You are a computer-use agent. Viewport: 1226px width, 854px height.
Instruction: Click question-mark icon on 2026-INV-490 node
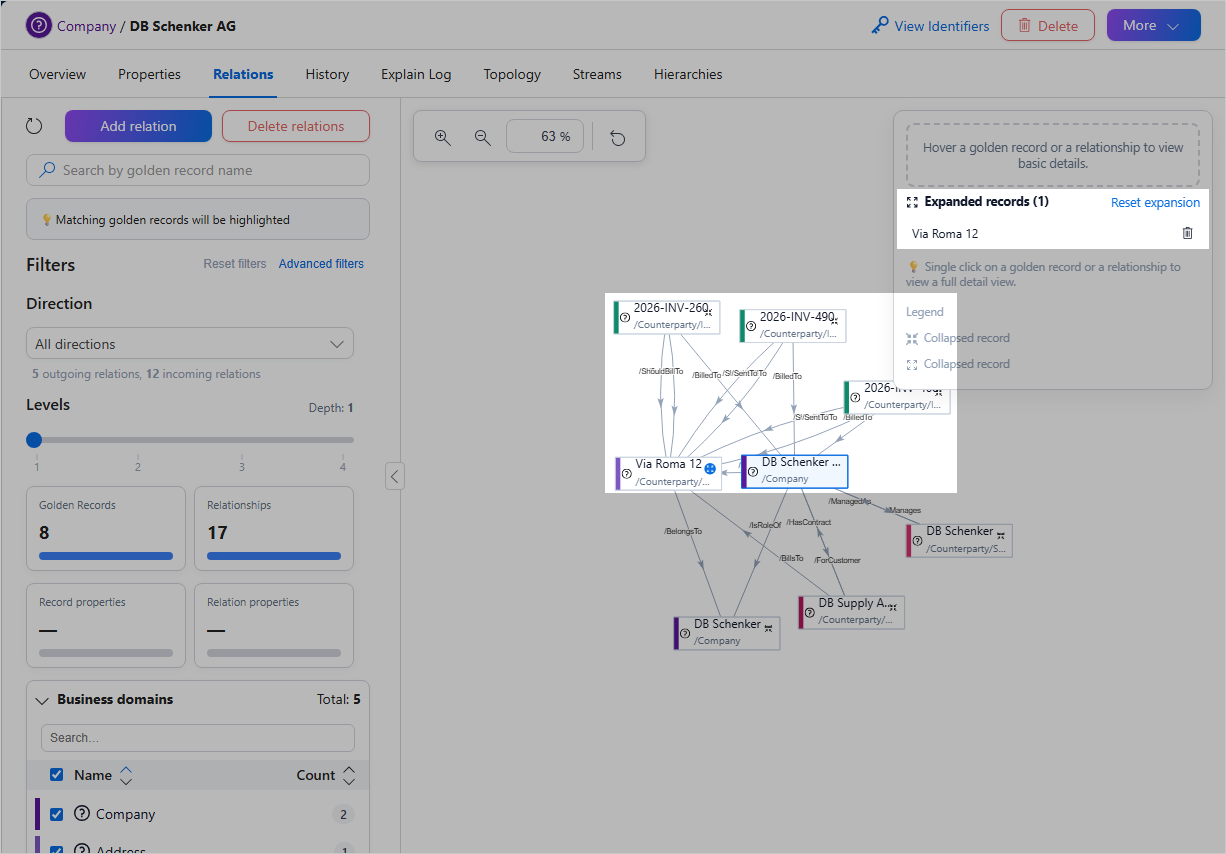pyautogui.click(x=751, y=326)
